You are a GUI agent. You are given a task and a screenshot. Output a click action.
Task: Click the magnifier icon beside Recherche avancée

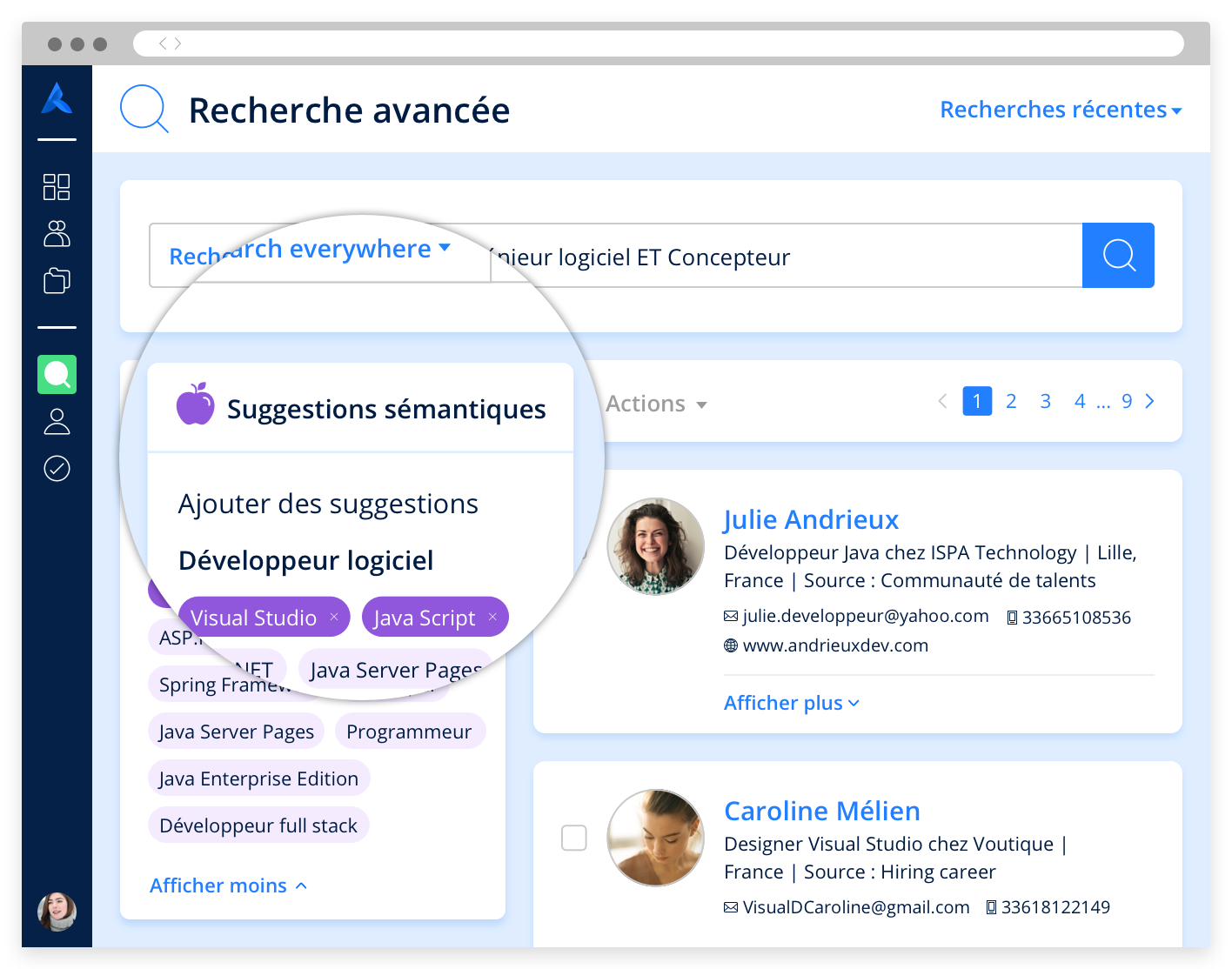pos(144,110)
